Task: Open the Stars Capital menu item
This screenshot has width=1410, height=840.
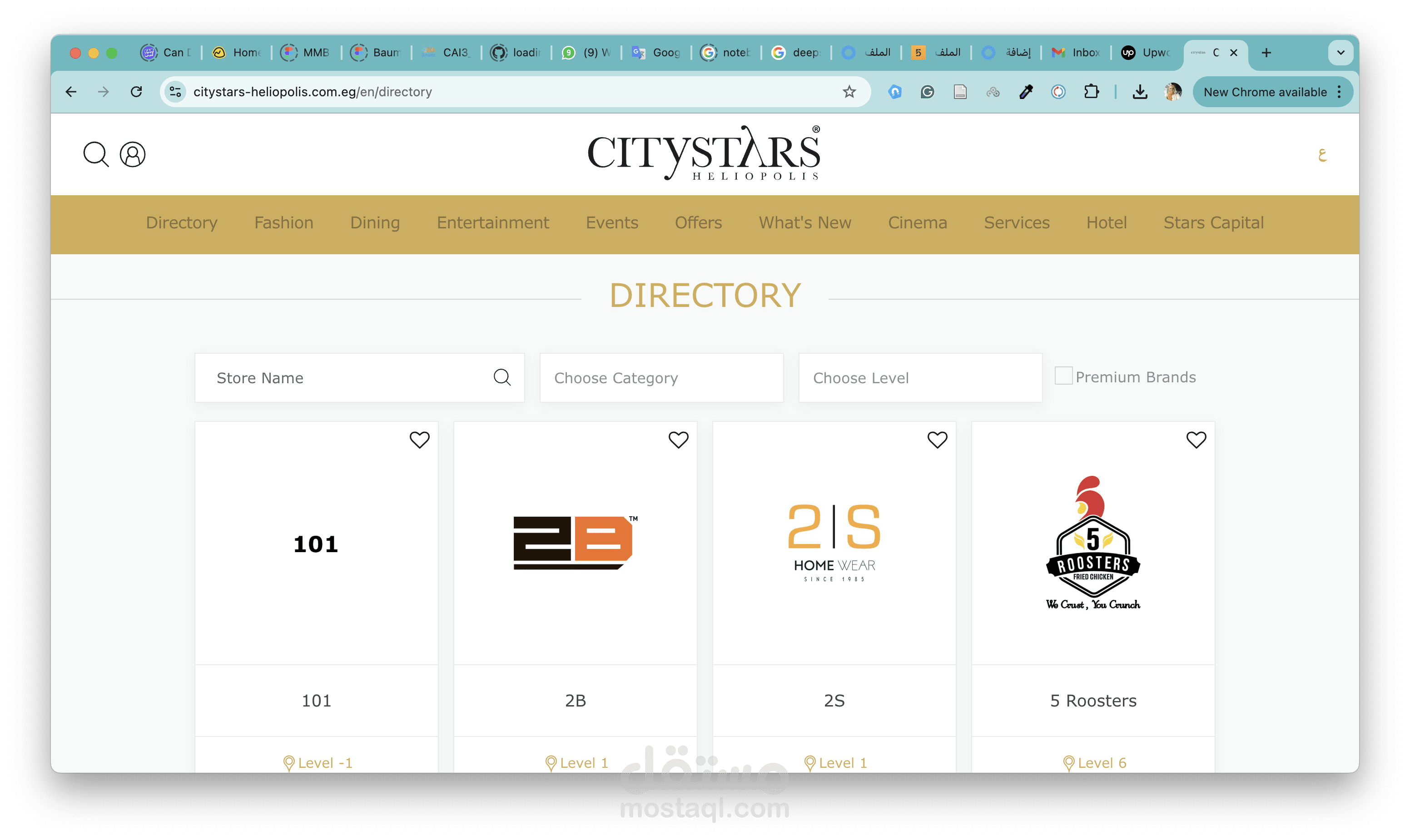Action: point(1213,222)
